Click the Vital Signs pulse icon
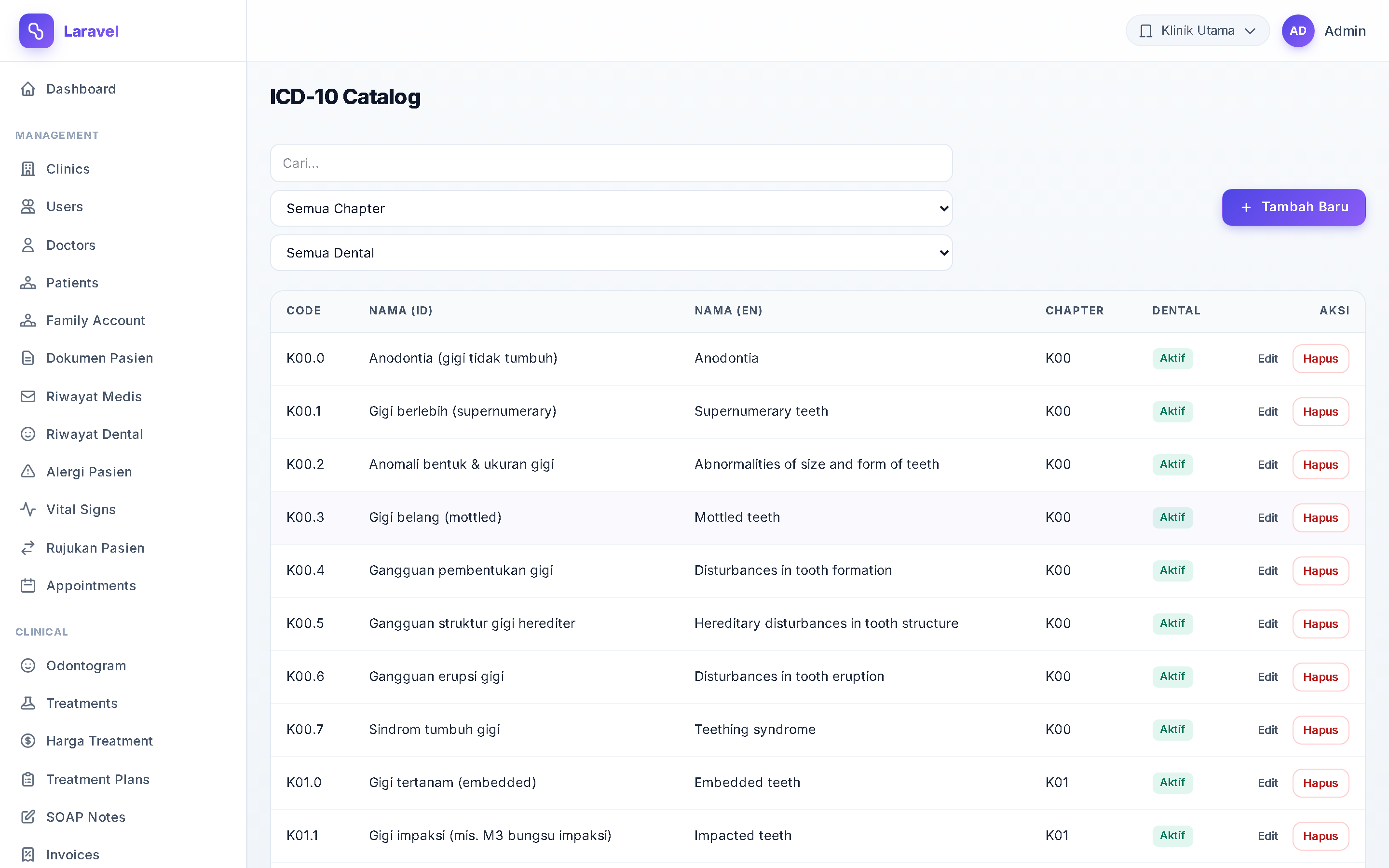 (27, 510)
